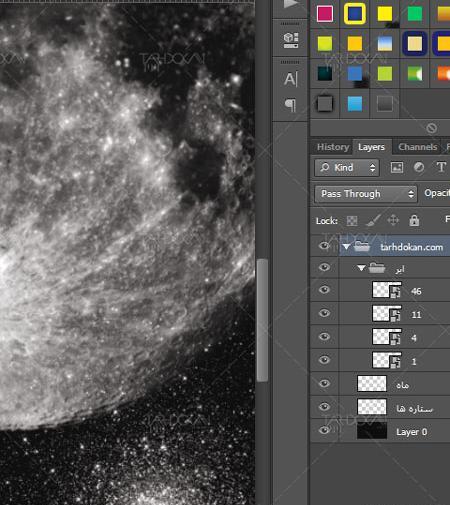450x505 pixels.
Task: Open the Character panel icon
Action: (290, 79)
